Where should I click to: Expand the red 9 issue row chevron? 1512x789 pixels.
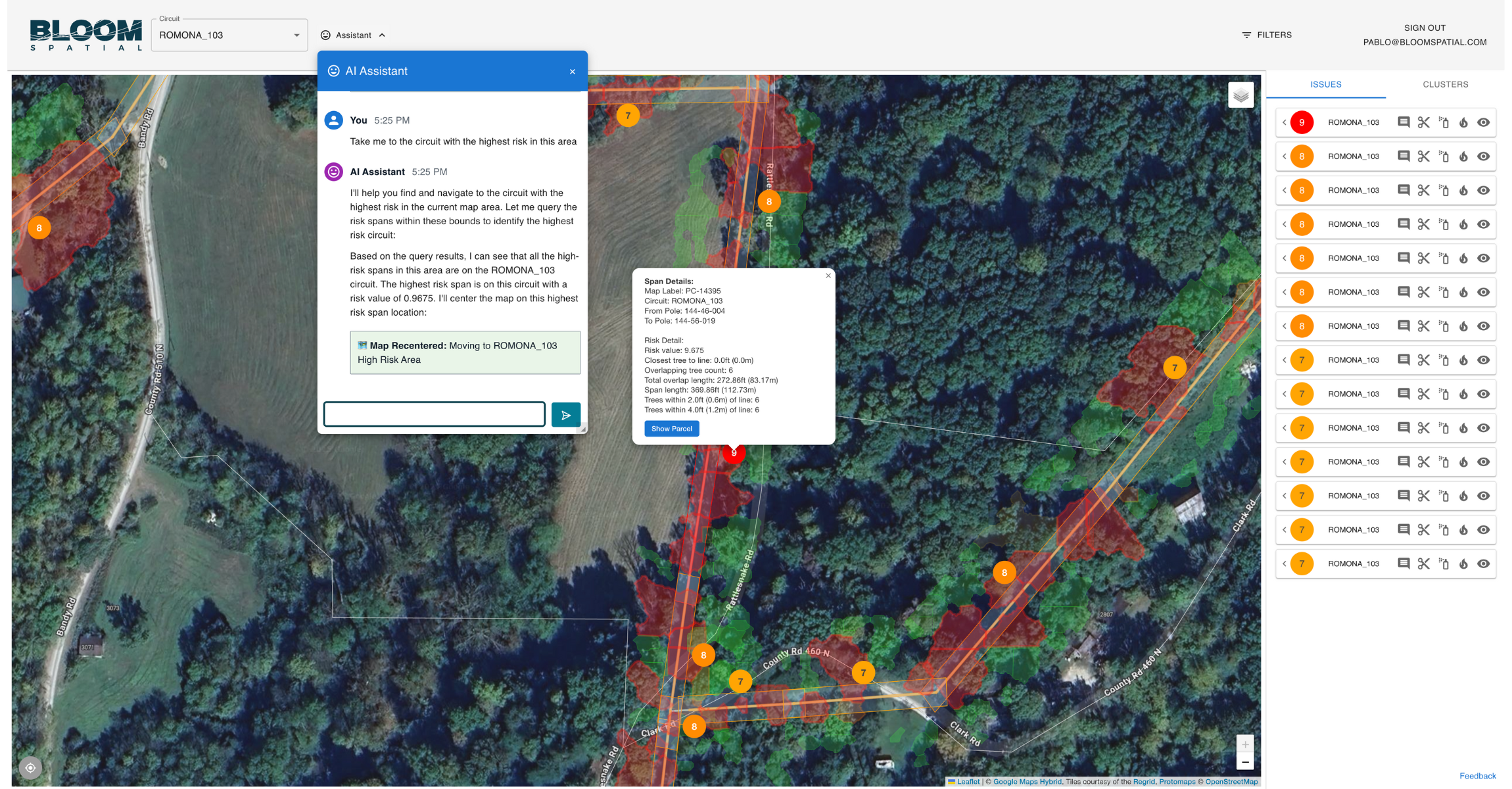click(1284, 122)
